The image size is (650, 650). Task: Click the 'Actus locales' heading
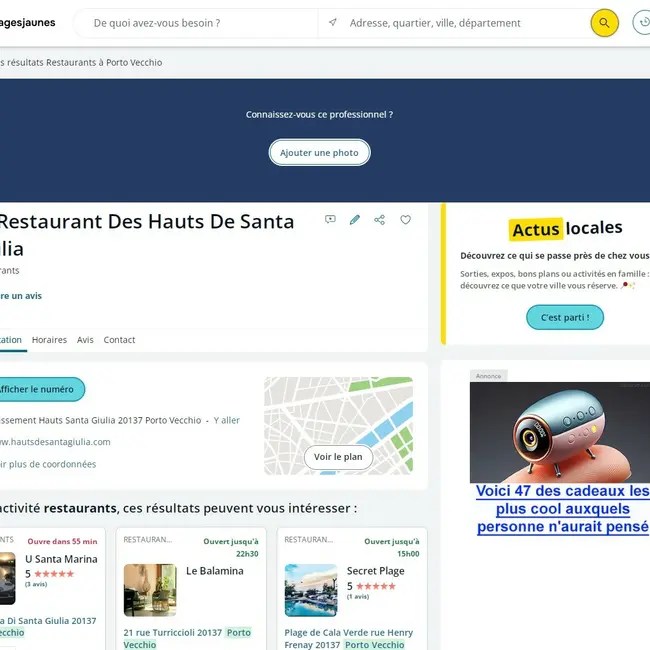click(x=567, y=228)
